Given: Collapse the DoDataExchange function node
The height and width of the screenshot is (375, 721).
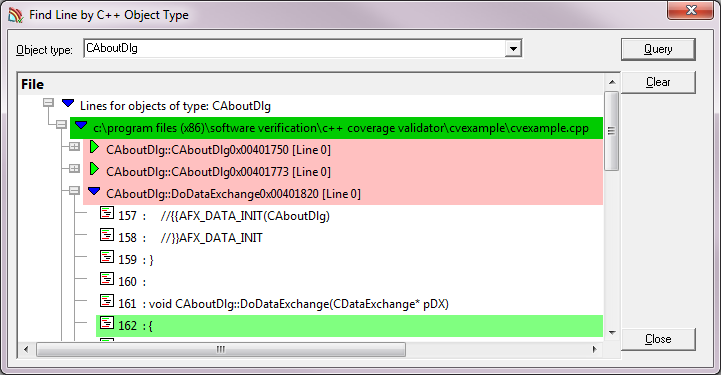Looking at the screenshot, I should pyautogui.click(x=74, y=190).
